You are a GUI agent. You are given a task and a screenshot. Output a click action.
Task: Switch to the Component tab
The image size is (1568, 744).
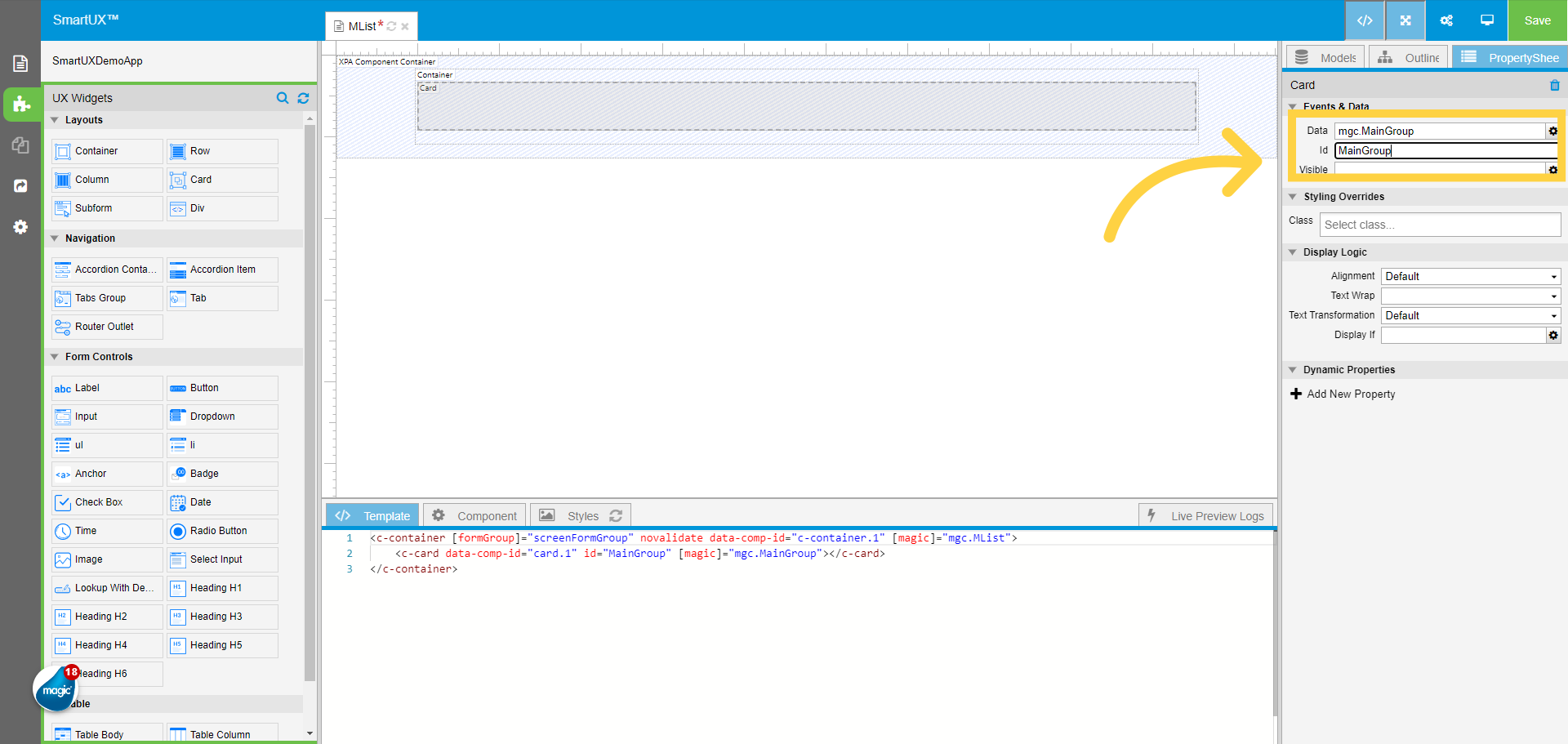click(x=474, y=516)
